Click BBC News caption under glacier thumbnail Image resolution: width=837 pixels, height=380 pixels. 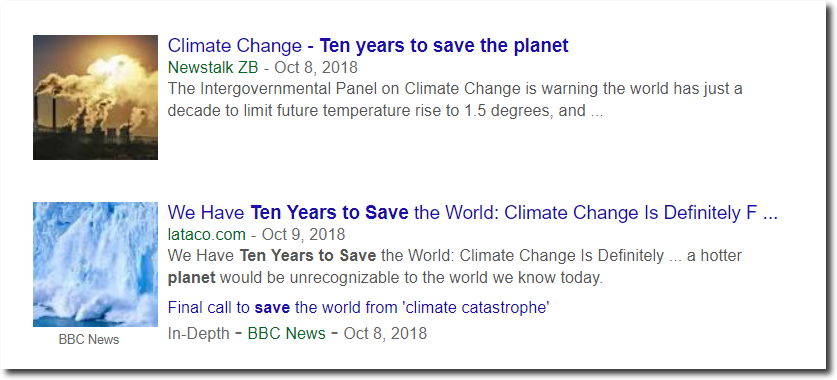89,339
